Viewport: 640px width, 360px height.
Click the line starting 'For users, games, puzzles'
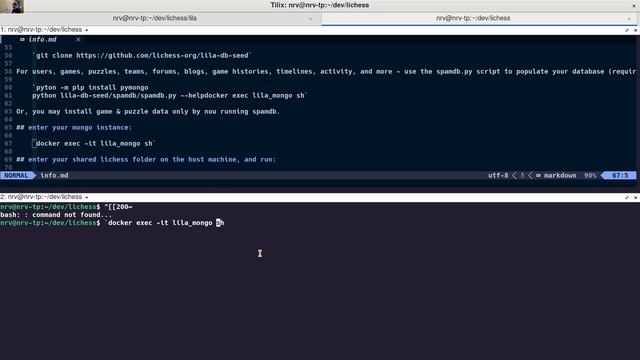[x=326, y=71]
